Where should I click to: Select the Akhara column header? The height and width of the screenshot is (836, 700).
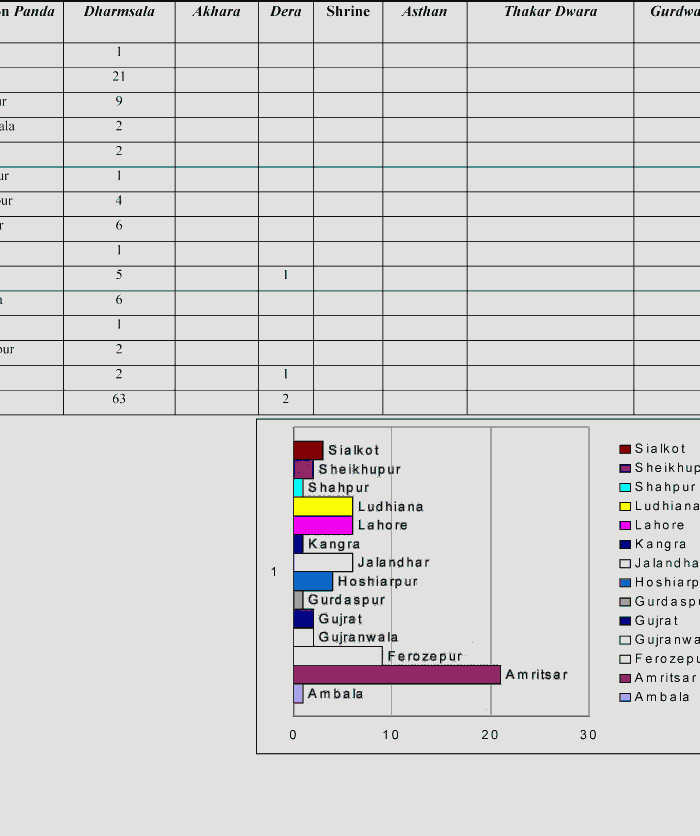(216, 12)
